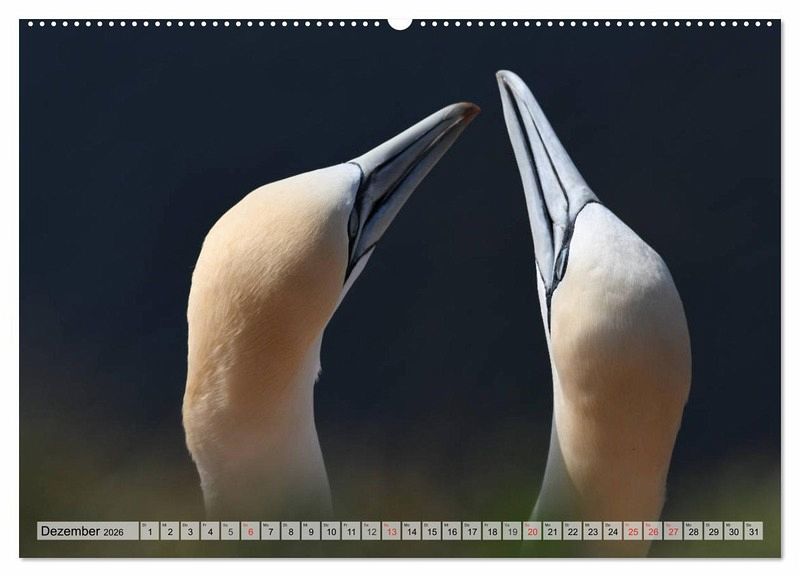Select day 12 in the calendar strip
The image size is (800, 577).
pyautogui.click(x=371, y=531)
